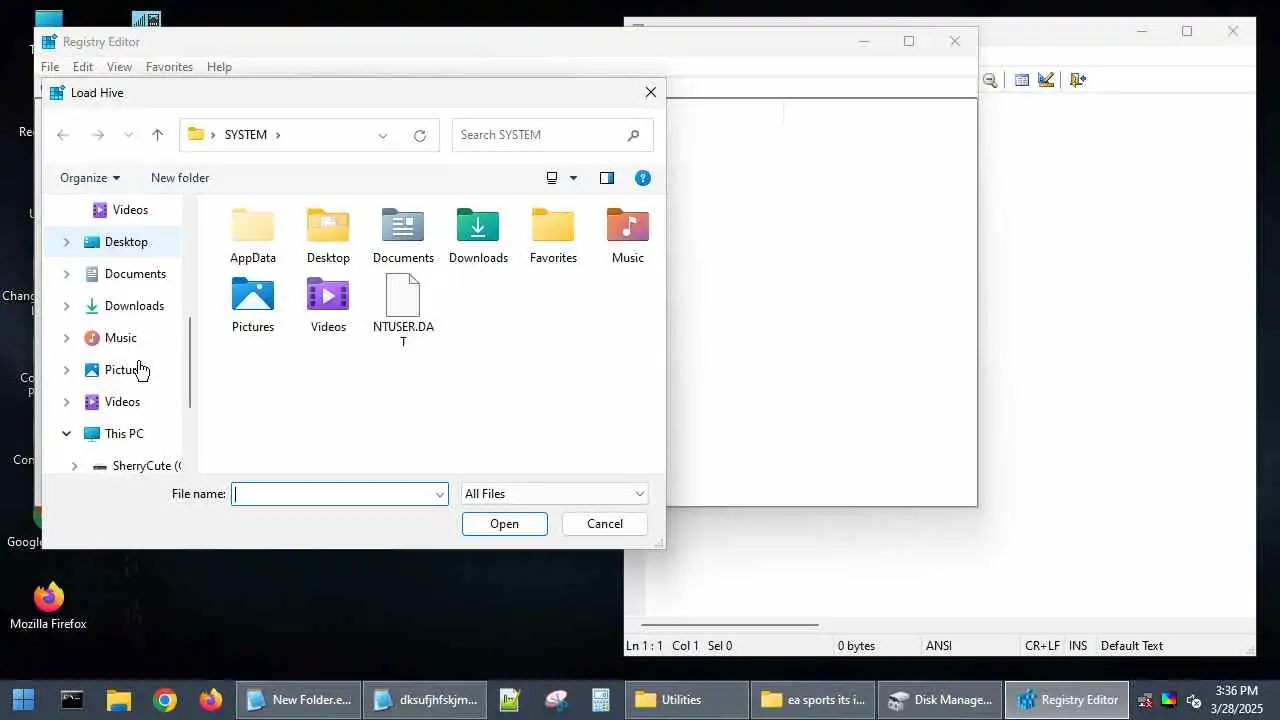
Task: Open the All Files type dropdown
Action: point(554,494)
